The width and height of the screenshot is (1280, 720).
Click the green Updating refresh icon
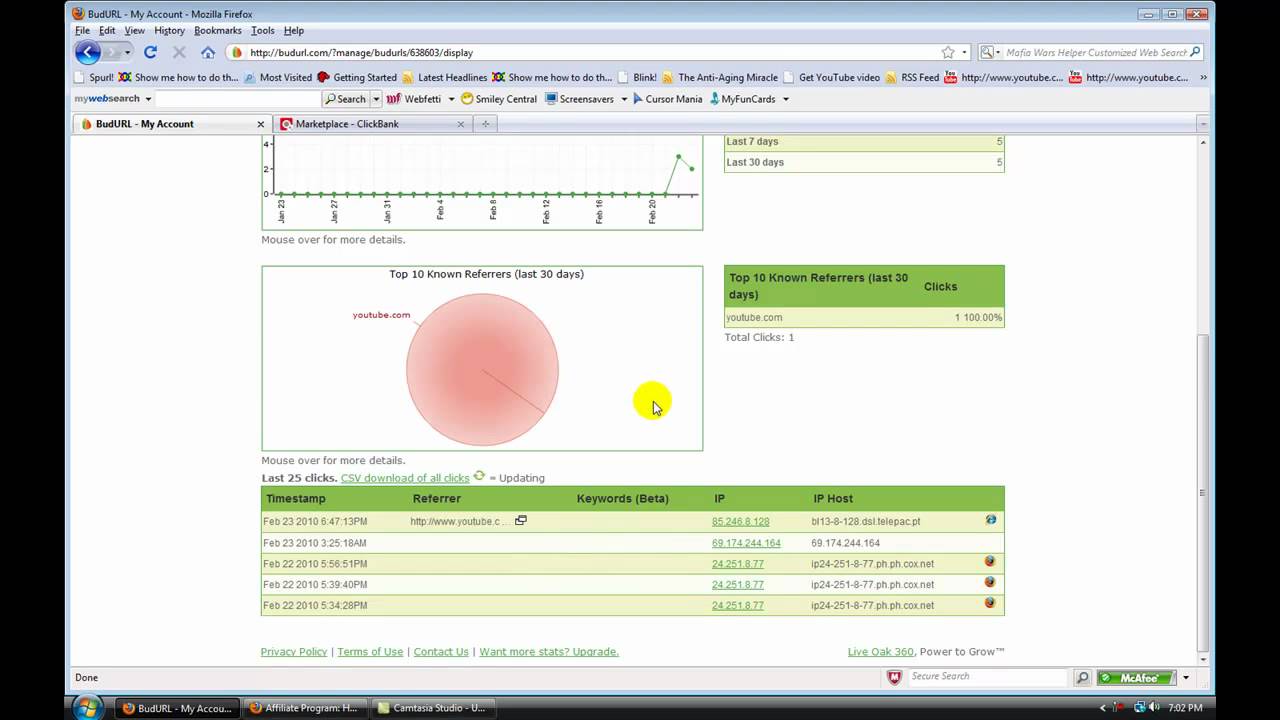(x=479, y=476)
